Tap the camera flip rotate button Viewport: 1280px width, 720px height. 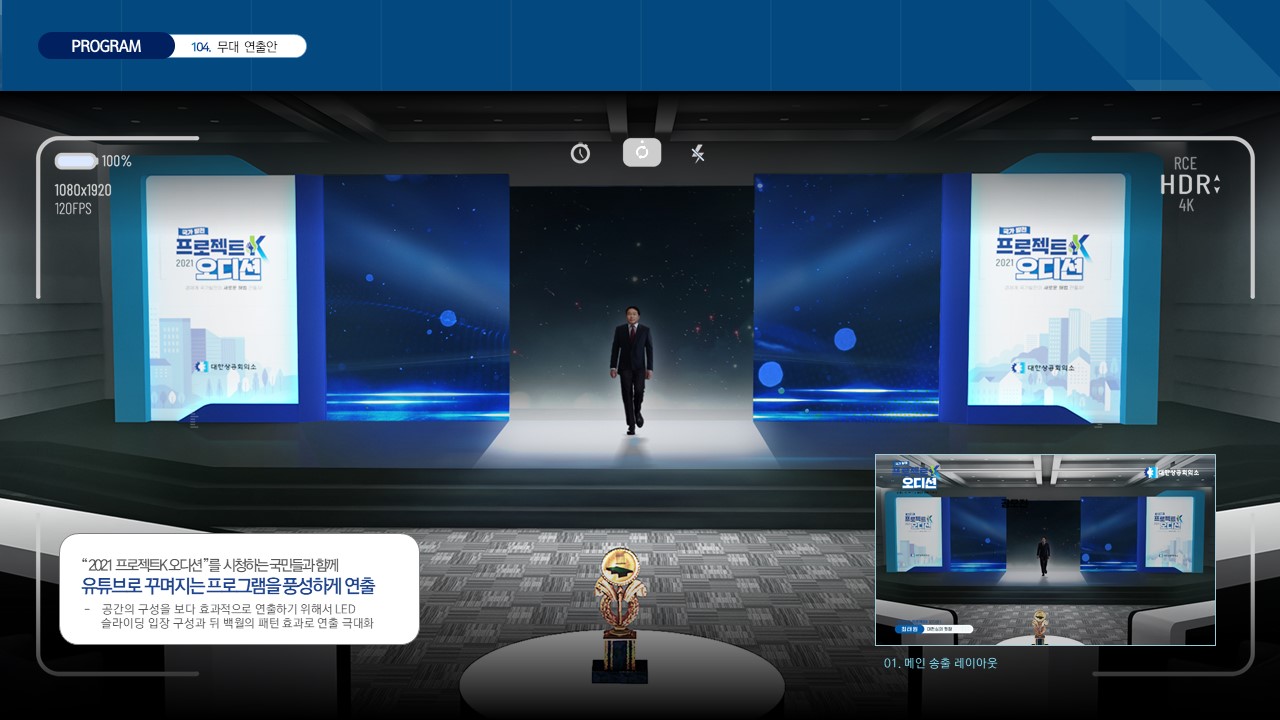(x=642, y=152)
